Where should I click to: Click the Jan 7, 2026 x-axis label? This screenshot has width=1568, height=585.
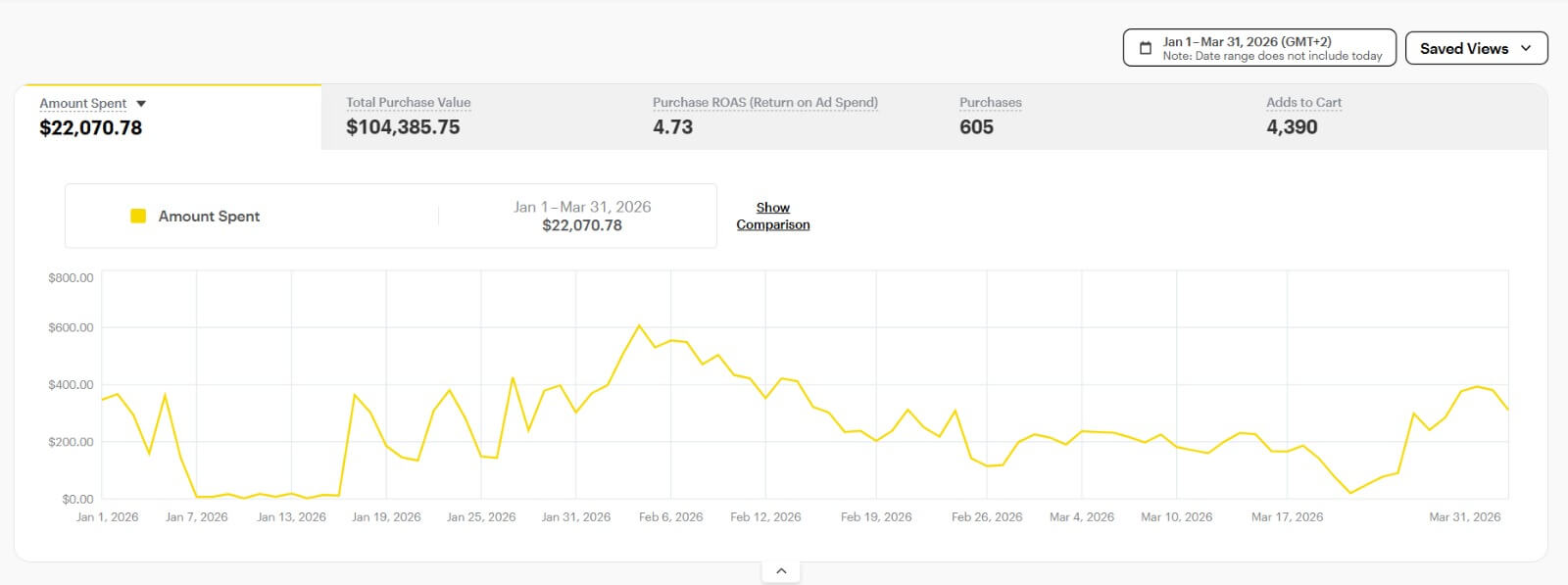point(197,516)
